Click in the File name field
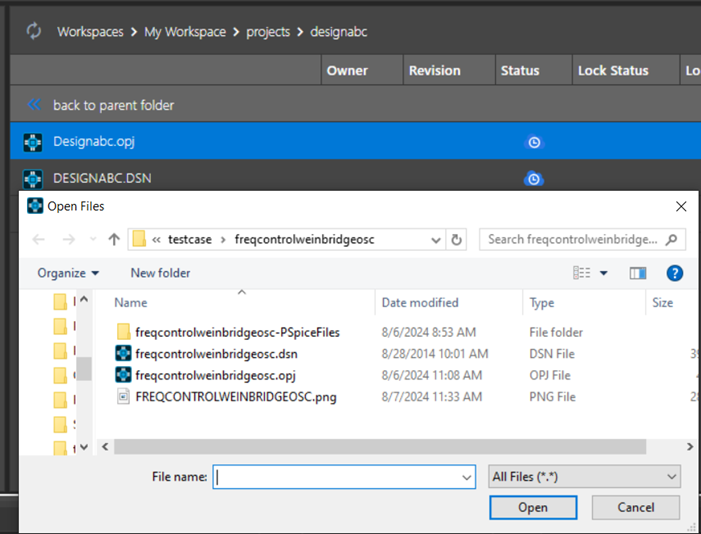Viewport: 701px width, 534px height. 344,477
